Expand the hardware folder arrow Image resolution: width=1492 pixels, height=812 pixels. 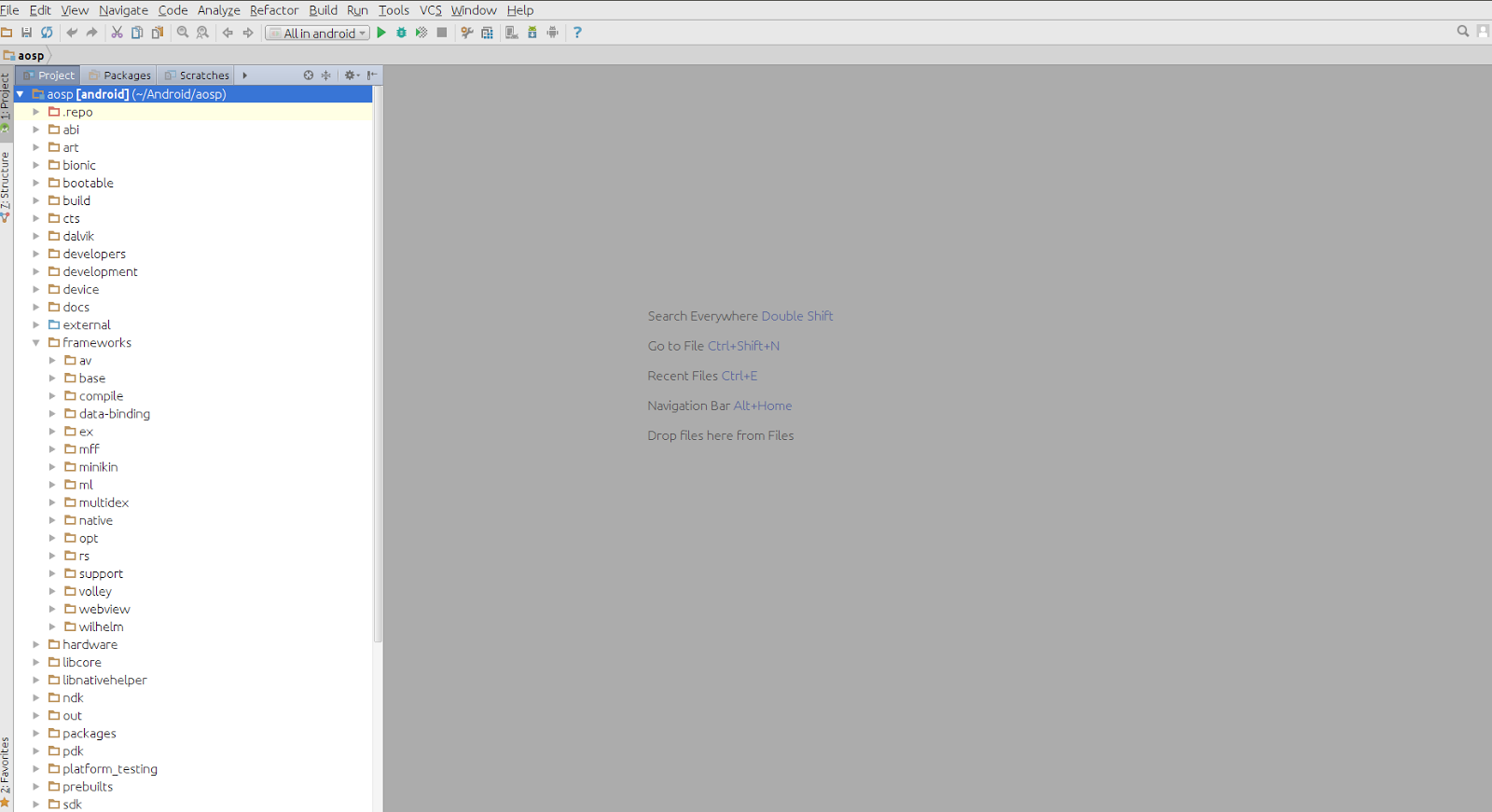(36, 645)
